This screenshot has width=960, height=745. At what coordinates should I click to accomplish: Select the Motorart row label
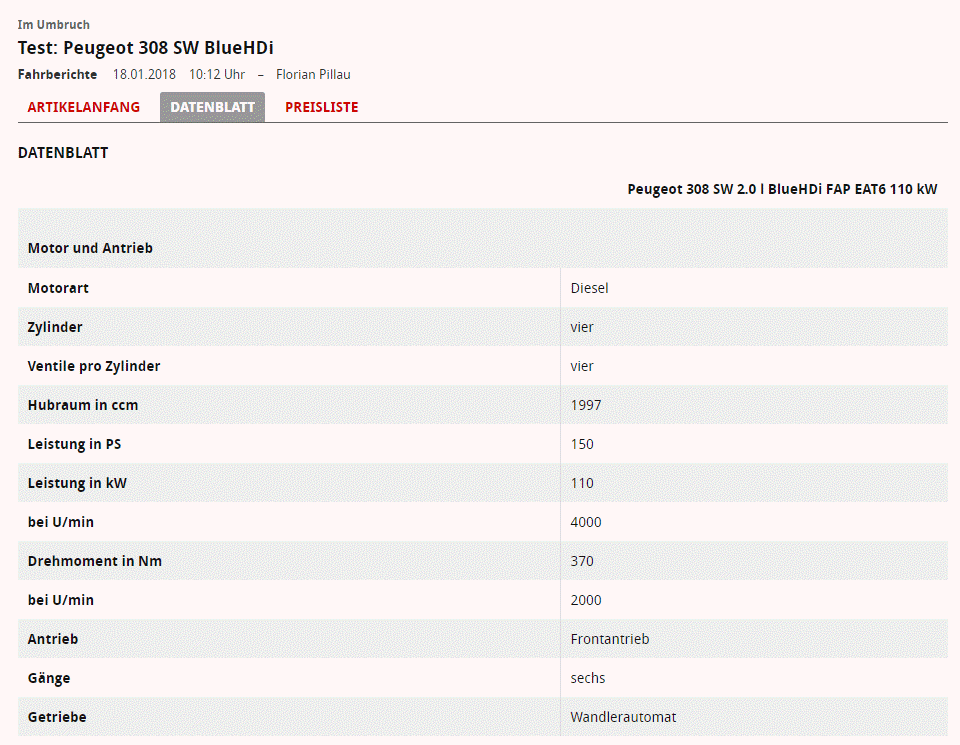(58, 288)
